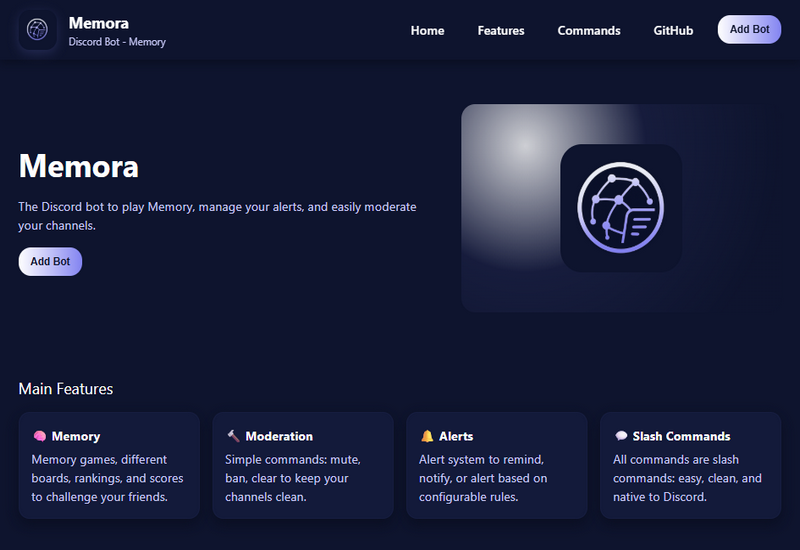This screenshot has height=550, width=800.
Task: Click the large Memora hero heading
Action: point(79,166)
